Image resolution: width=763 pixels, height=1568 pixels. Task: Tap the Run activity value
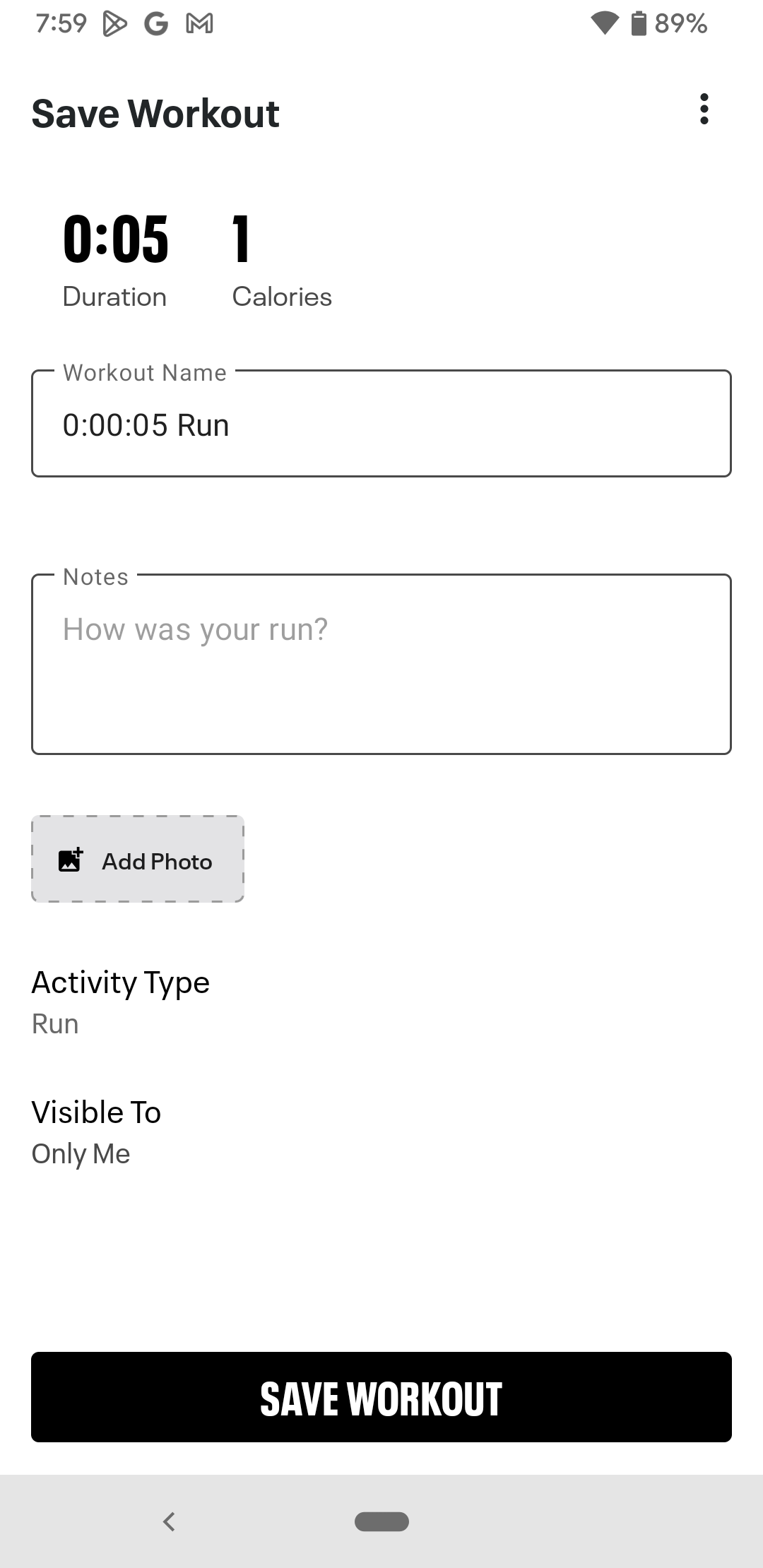pos(55,1024)
